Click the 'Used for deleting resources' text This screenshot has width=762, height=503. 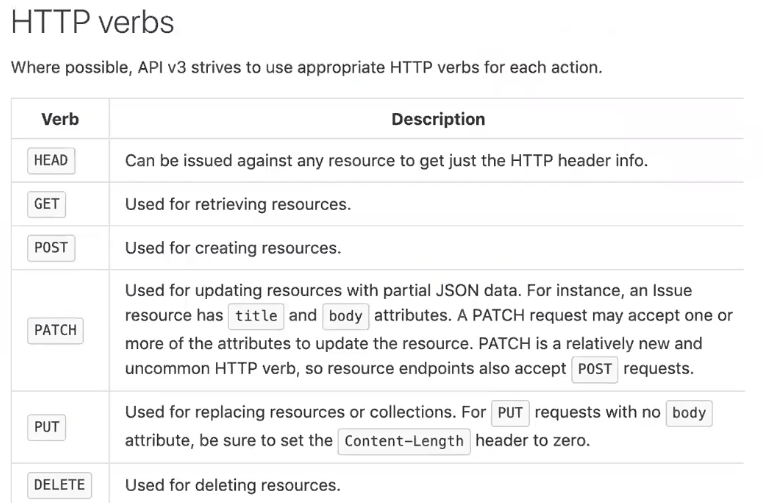tap(232, 486)
